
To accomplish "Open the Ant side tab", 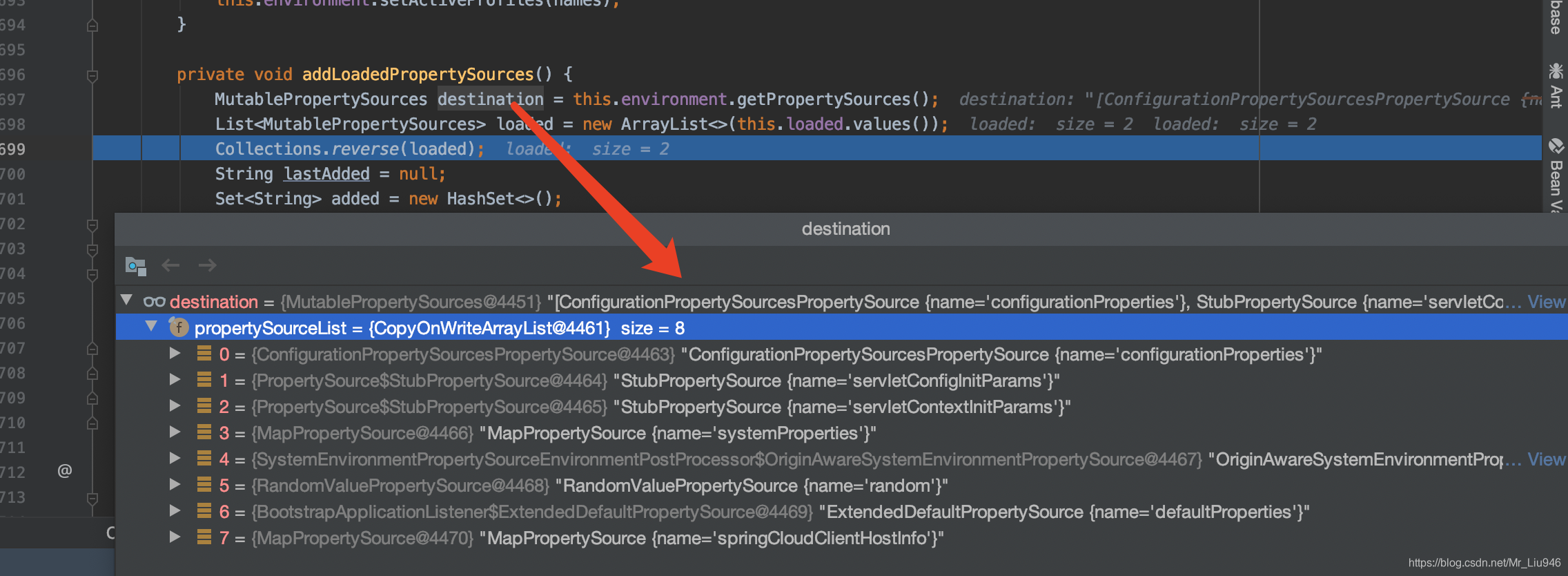I will pos(1556,86).
